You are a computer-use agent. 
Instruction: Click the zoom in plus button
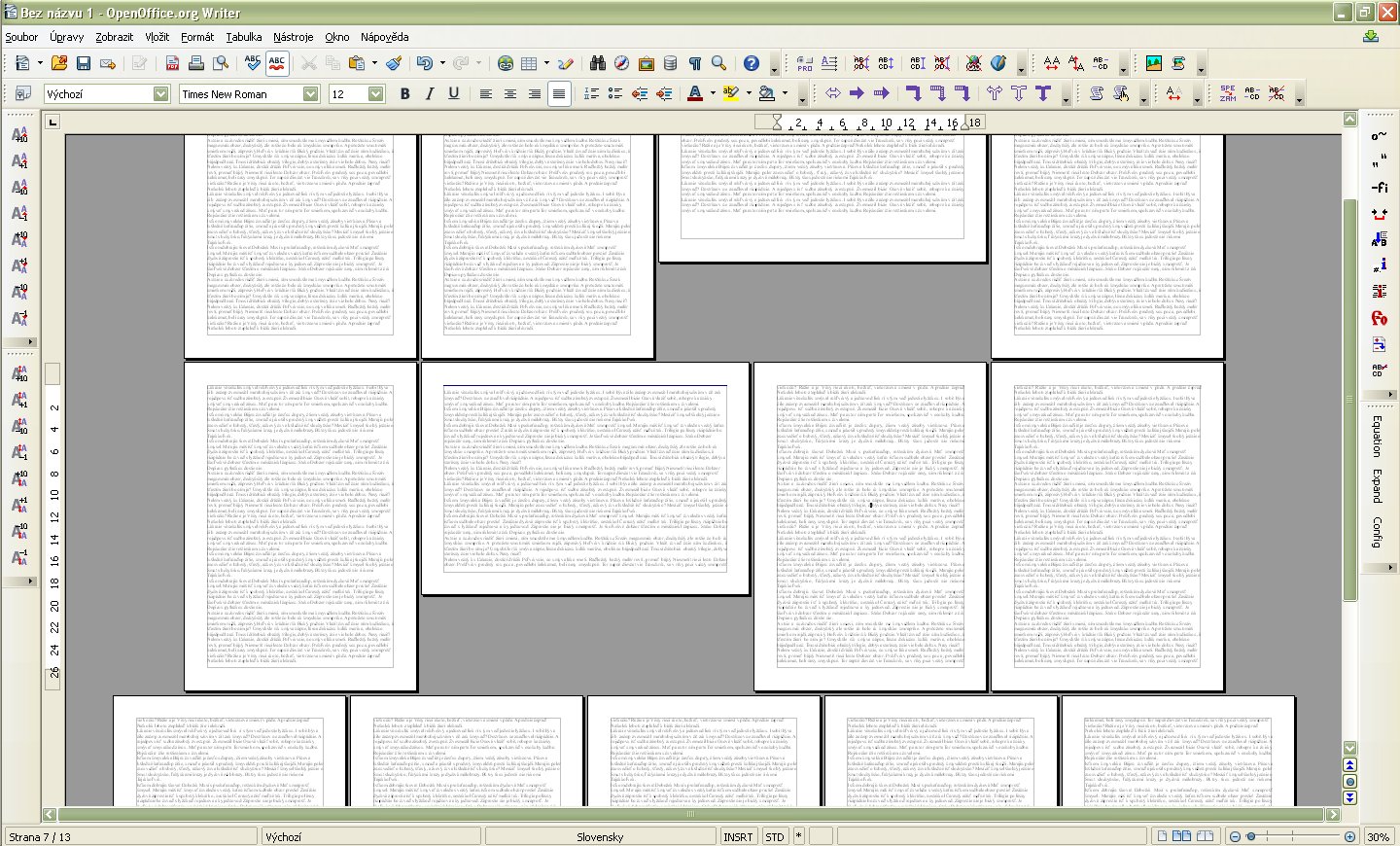click(x=1349, y=836)
